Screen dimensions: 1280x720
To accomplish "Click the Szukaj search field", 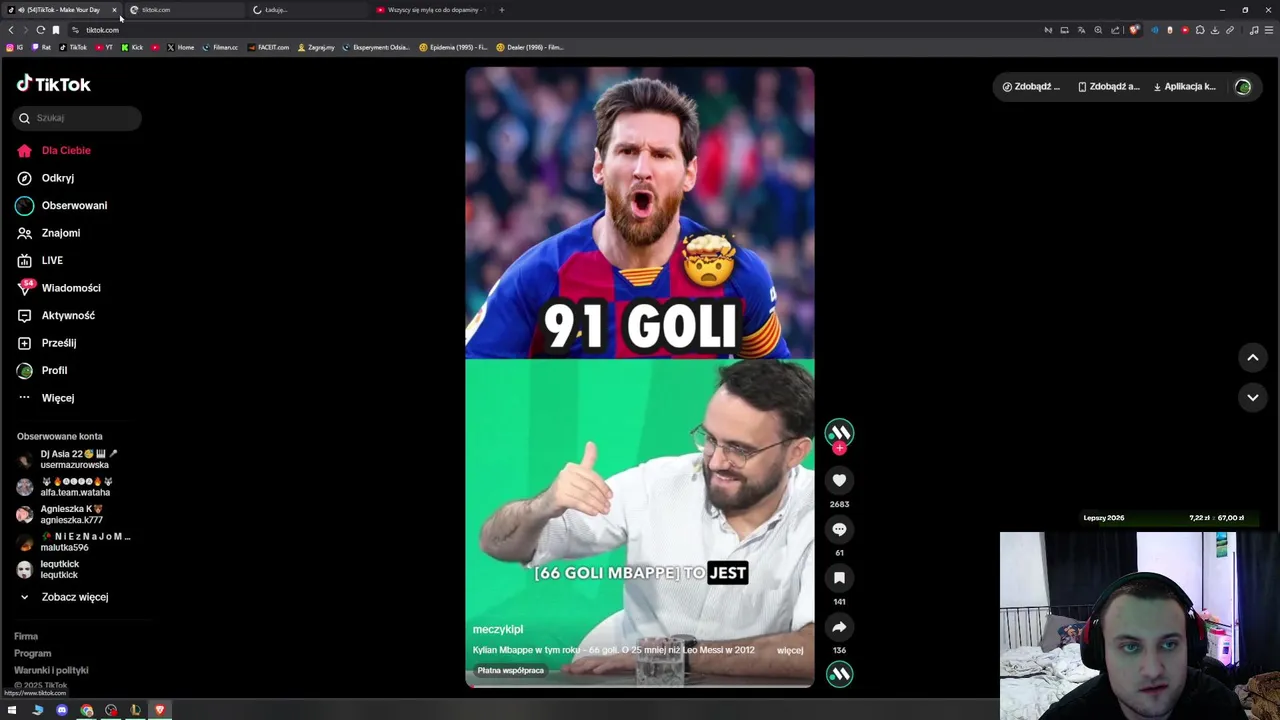I will click(x=77, y=118).
